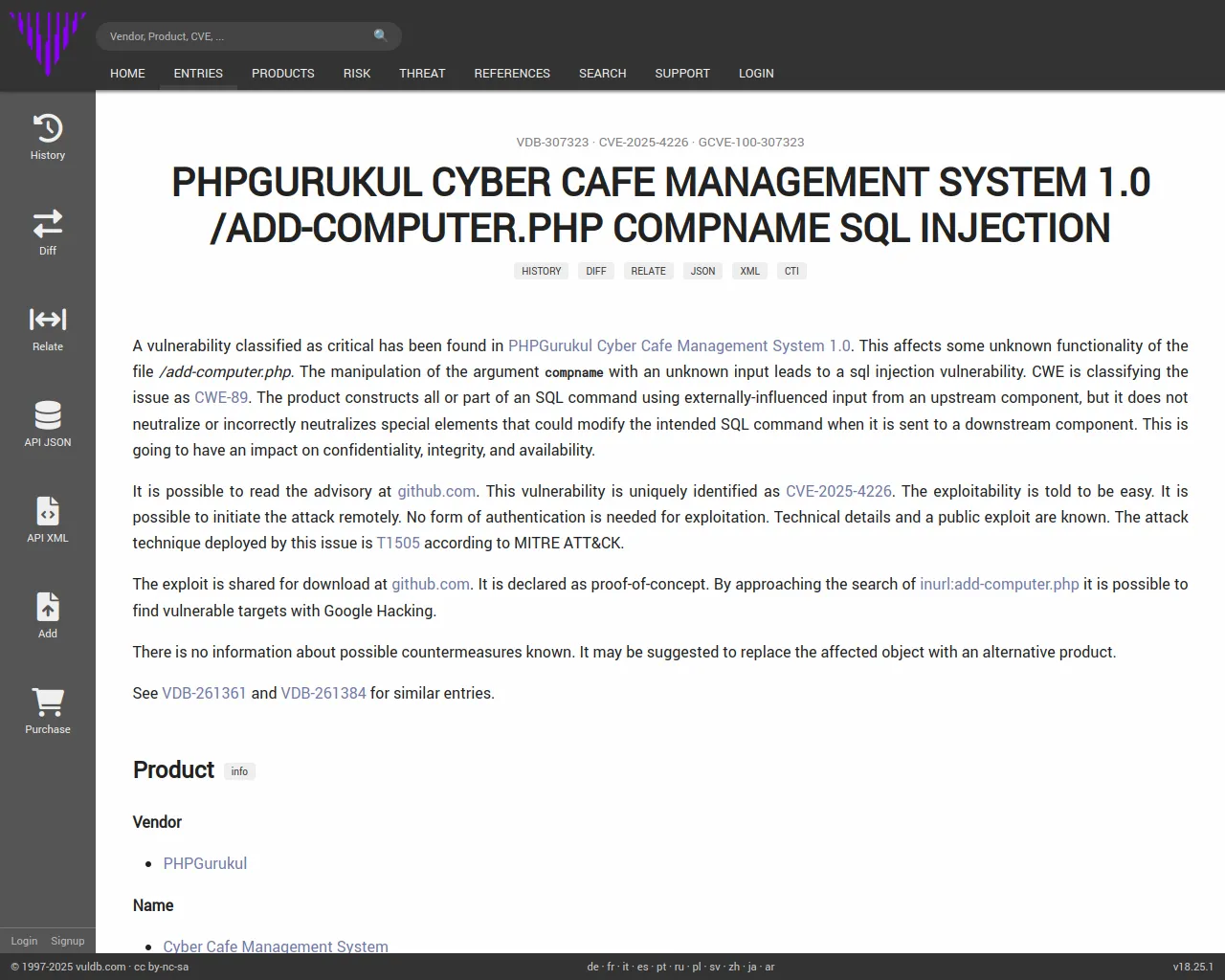1225x980 pixels.
Task: Open the cc by-nc-sa license link
Action: coord(161,967)
